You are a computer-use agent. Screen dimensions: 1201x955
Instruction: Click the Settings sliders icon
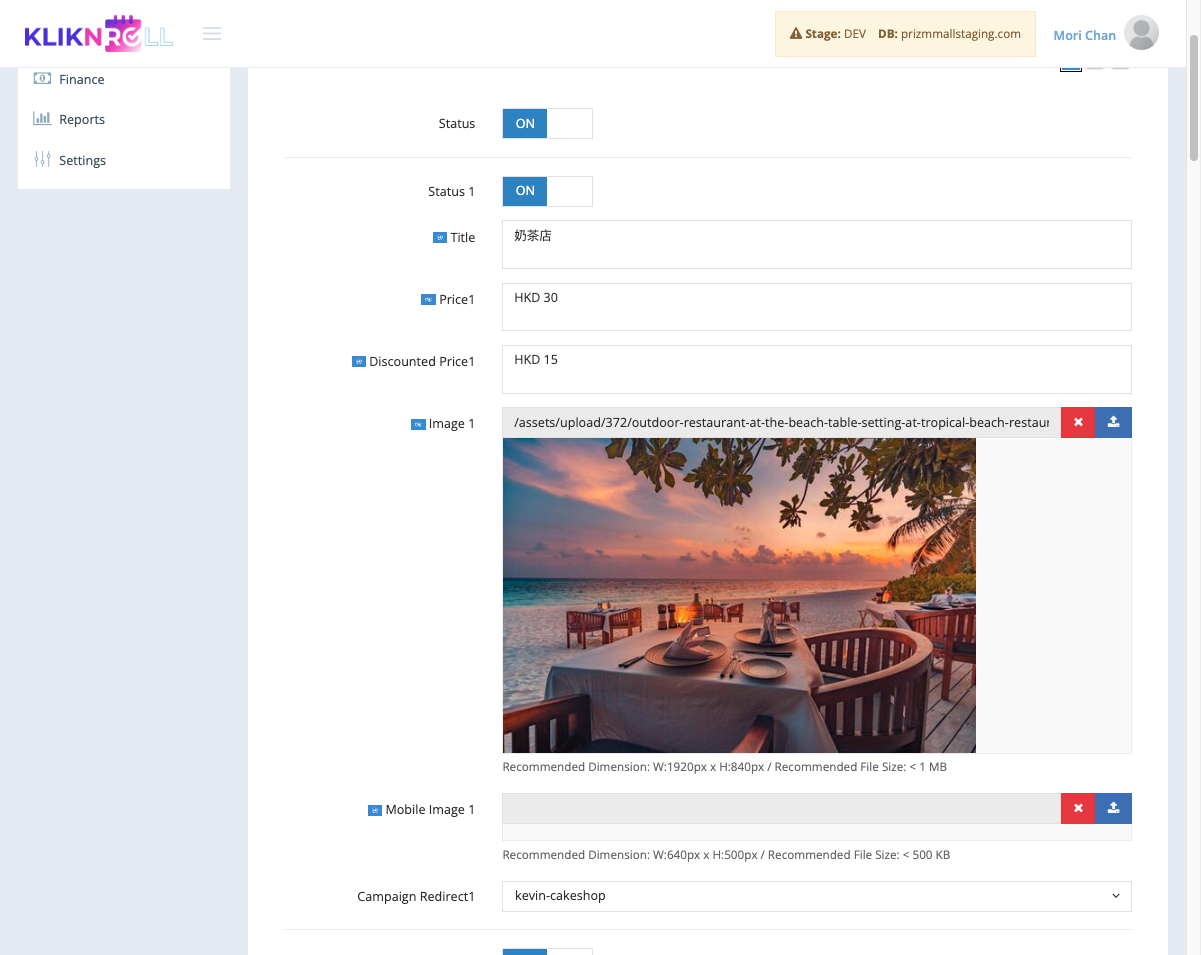tap(42, 160)
